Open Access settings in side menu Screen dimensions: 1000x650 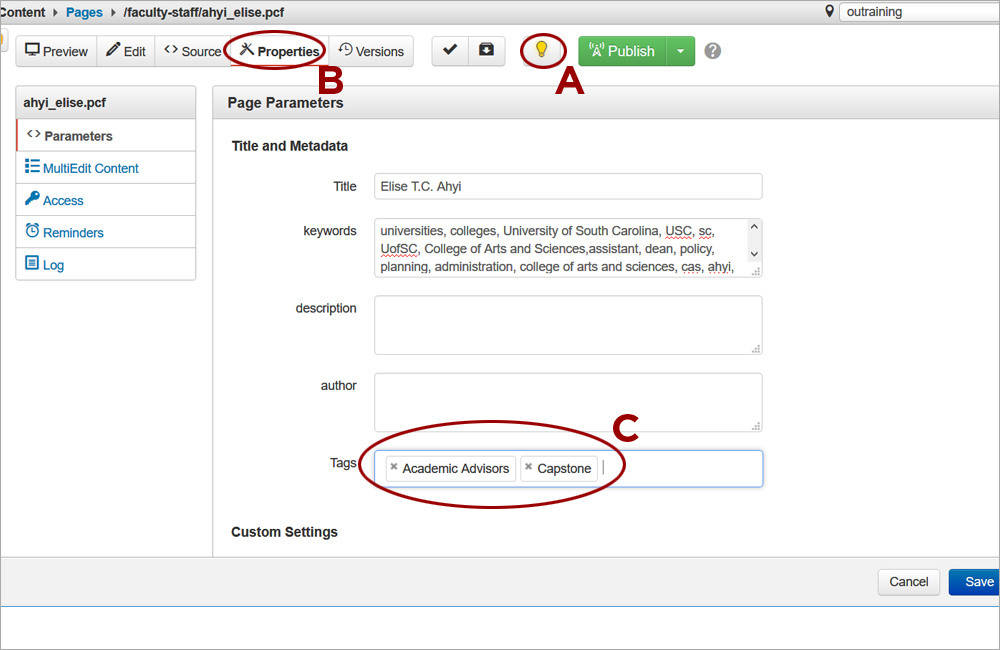(x=106, y=200)
